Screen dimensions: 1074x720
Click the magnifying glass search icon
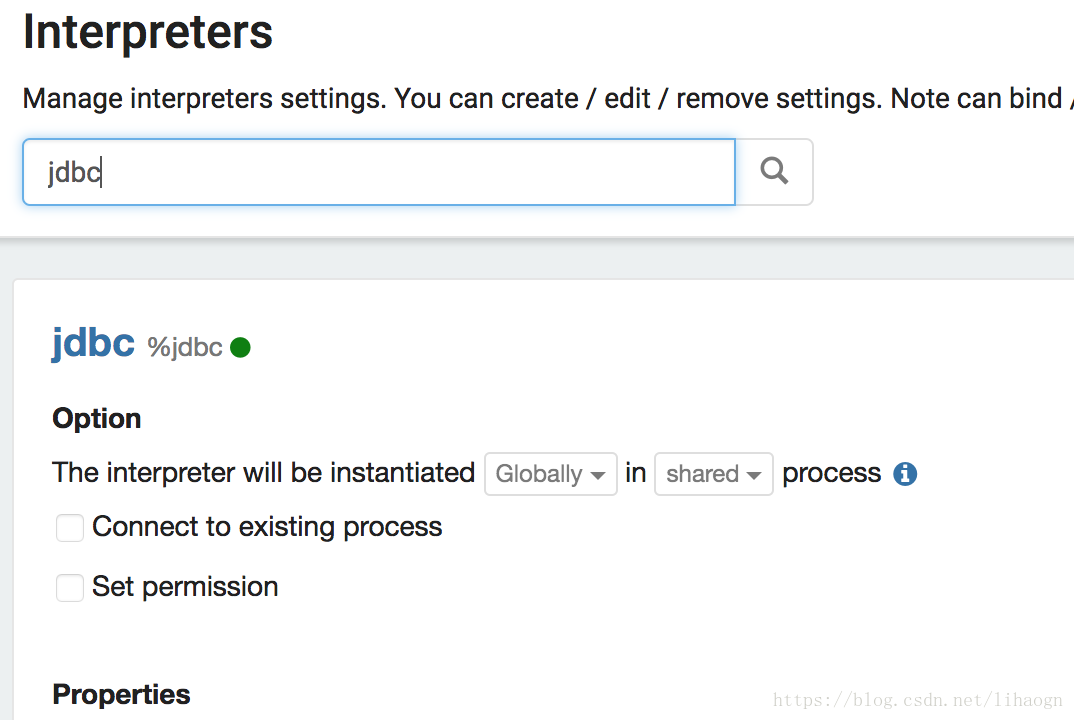tap(774, 171)
